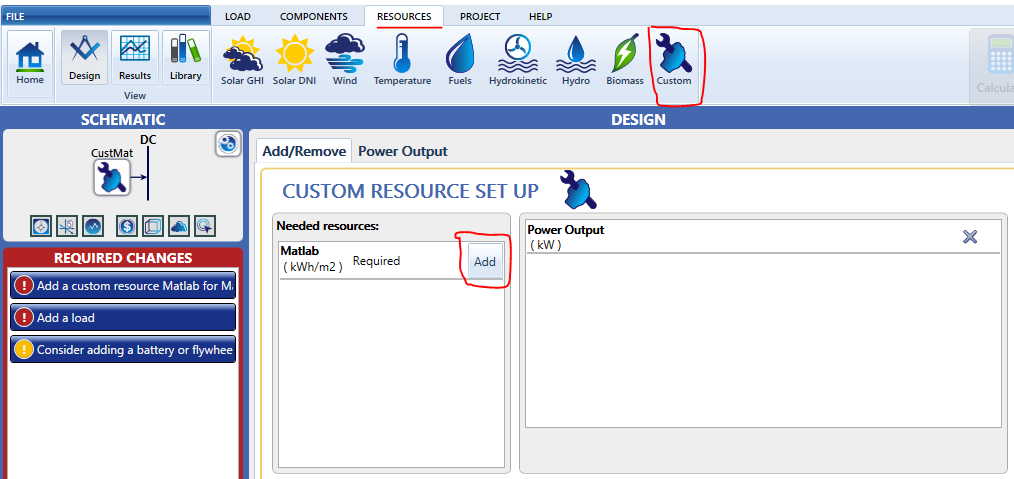
Task: Click the emissions cloud icon under schematic
Action: point(178,225)
